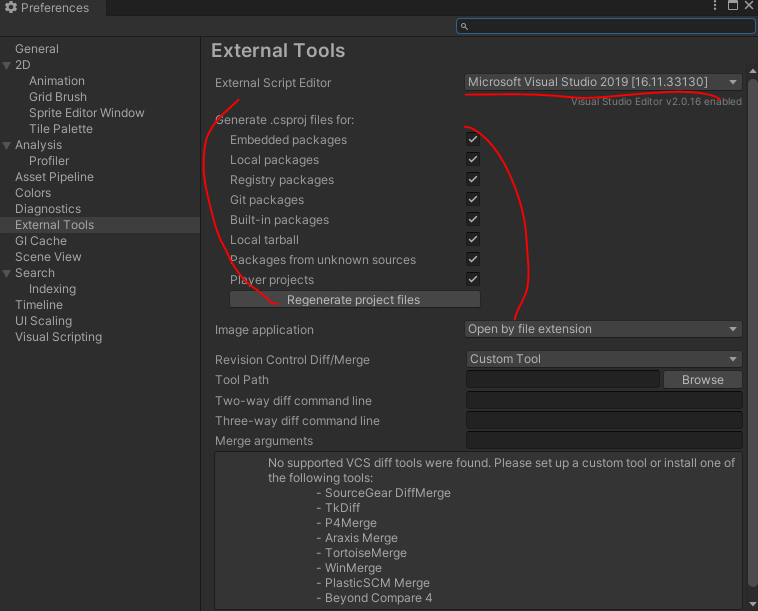Toggle Local packages checkbox
758x611 pixels.
point(473,160)
